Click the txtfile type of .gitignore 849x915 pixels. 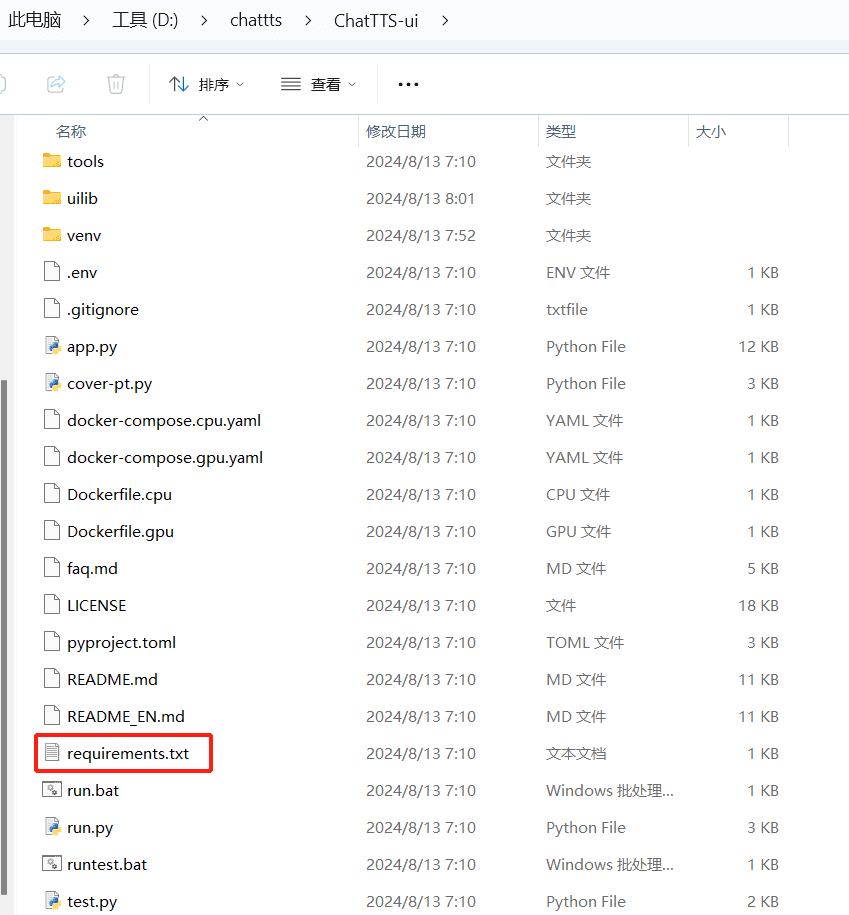[567, 309]
